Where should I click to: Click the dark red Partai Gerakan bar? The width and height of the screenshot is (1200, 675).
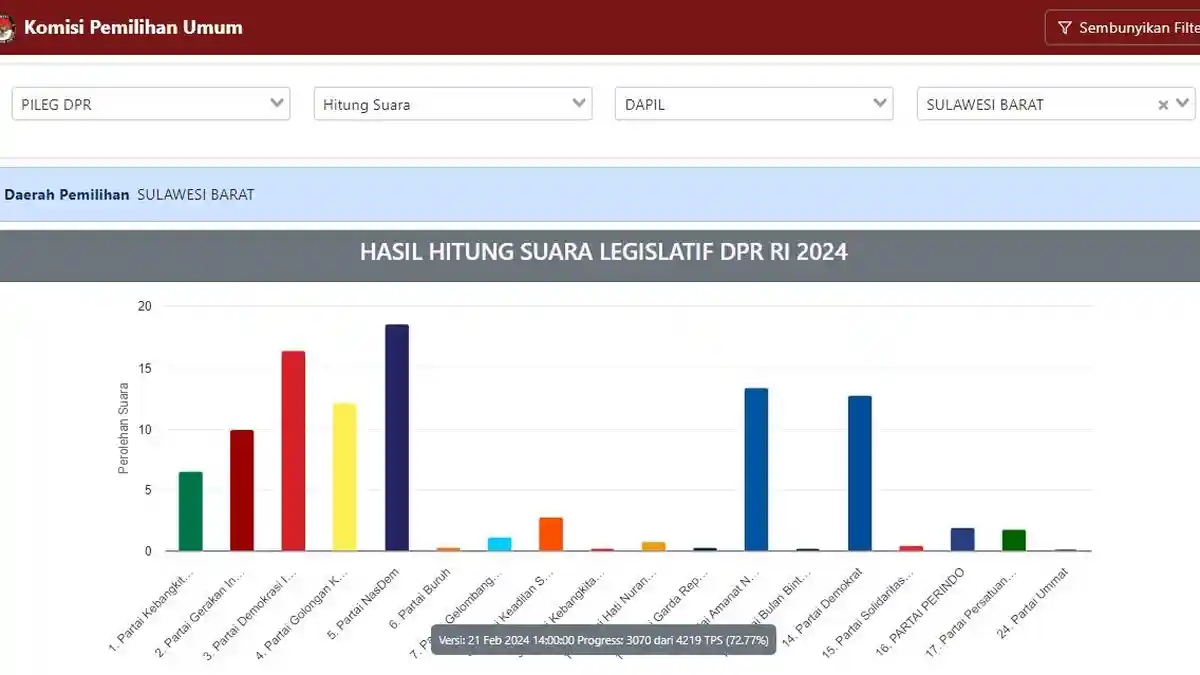coord(242,490)
